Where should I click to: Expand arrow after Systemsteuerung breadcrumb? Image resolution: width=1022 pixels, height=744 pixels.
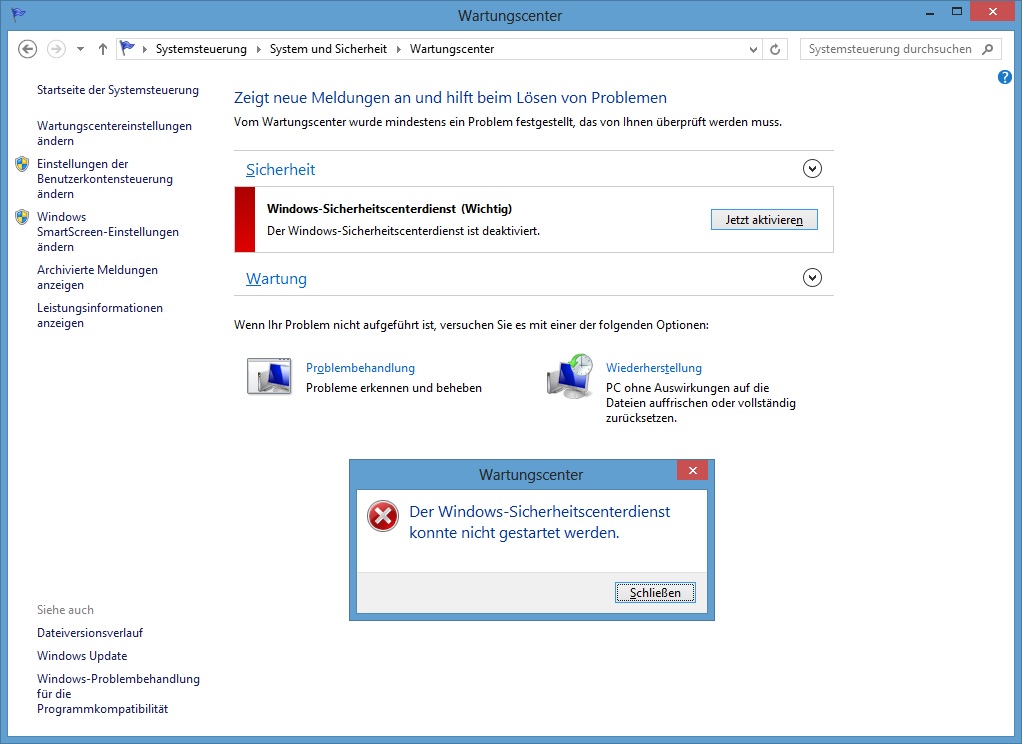click(258, 49)
